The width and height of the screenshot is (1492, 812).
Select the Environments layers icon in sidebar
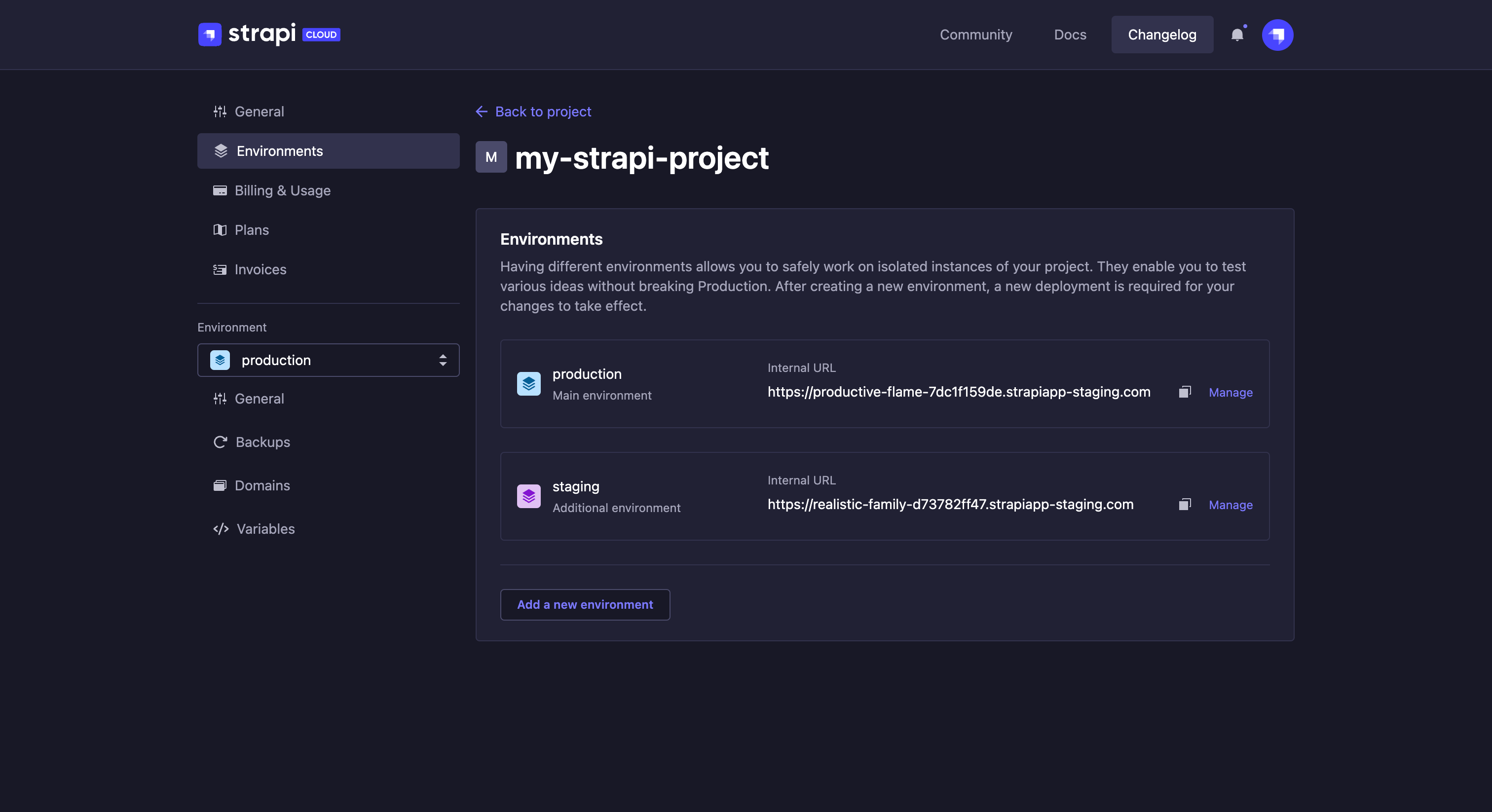tap(220, 150)
